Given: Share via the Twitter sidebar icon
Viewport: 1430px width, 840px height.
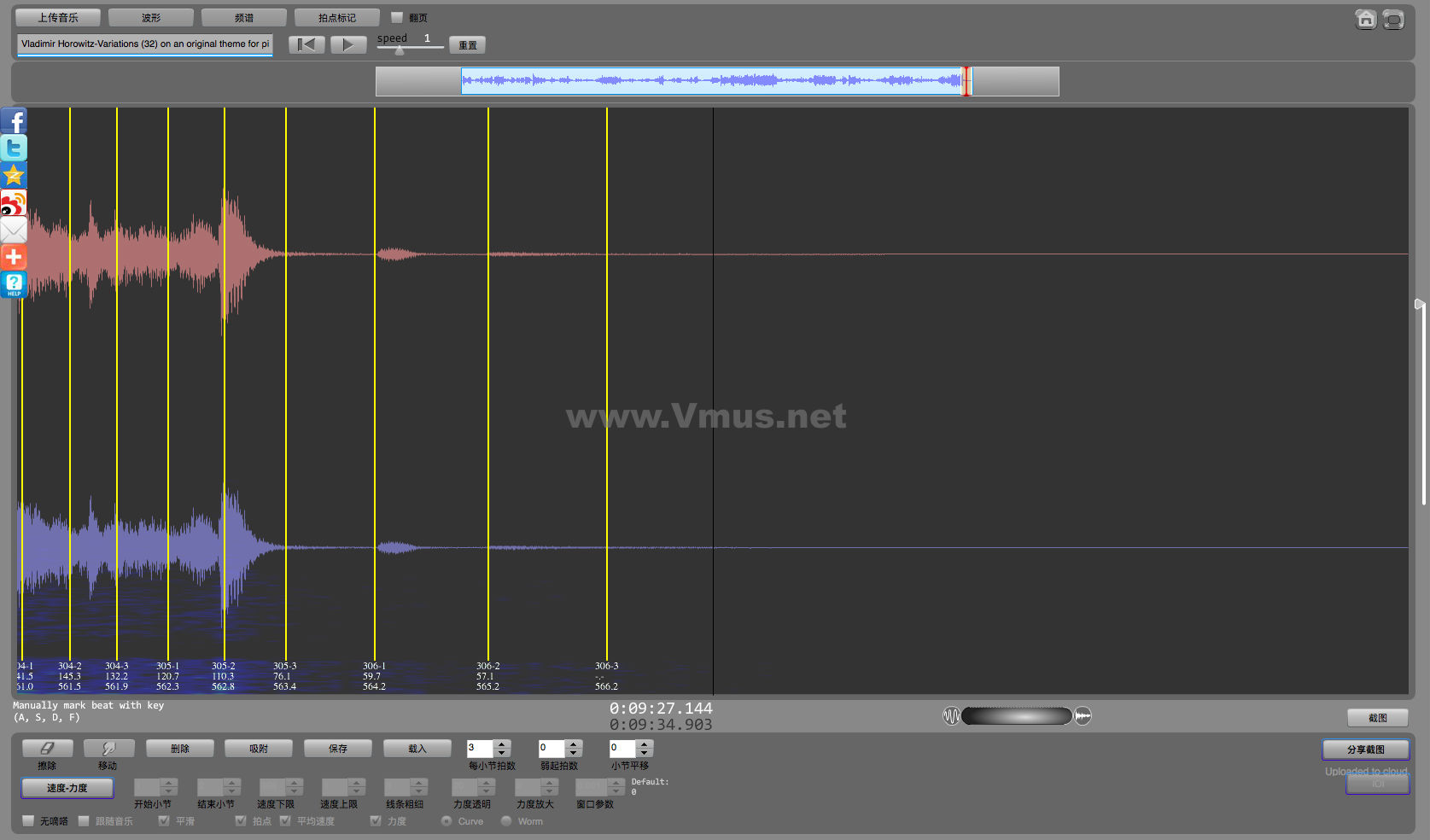Looking at the screenshot, I should (x=14, y=149).
